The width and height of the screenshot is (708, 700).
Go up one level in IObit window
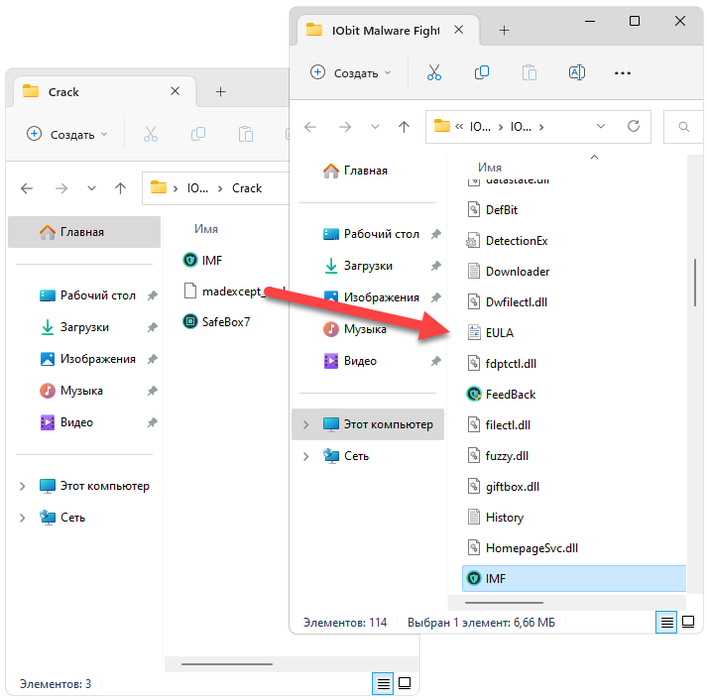404,127
